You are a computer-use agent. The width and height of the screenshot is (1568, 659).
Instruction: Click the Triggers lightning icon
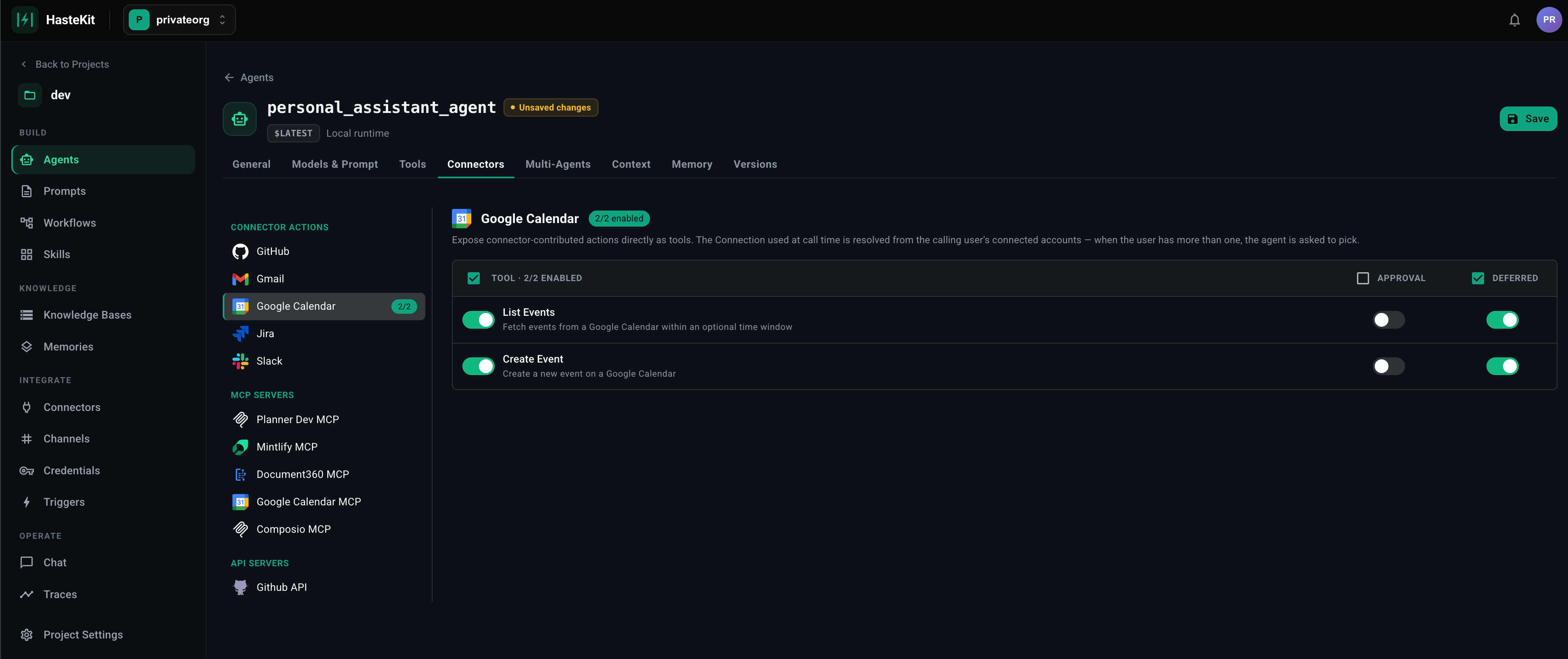27,502
